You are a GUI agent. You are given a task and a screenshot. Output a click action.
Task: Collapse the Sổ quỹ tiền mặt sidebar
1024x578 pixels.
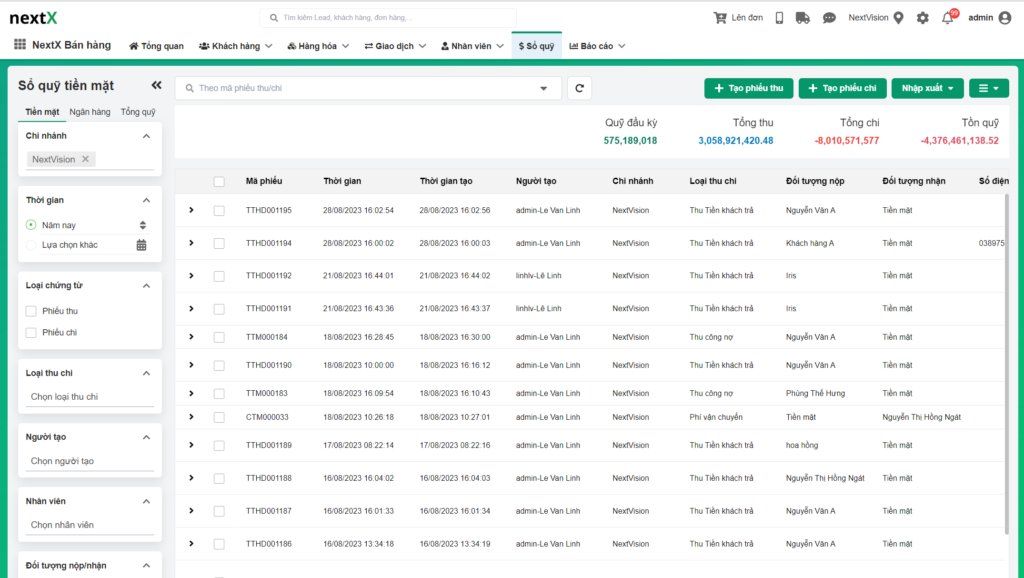[x=156, y=85]
